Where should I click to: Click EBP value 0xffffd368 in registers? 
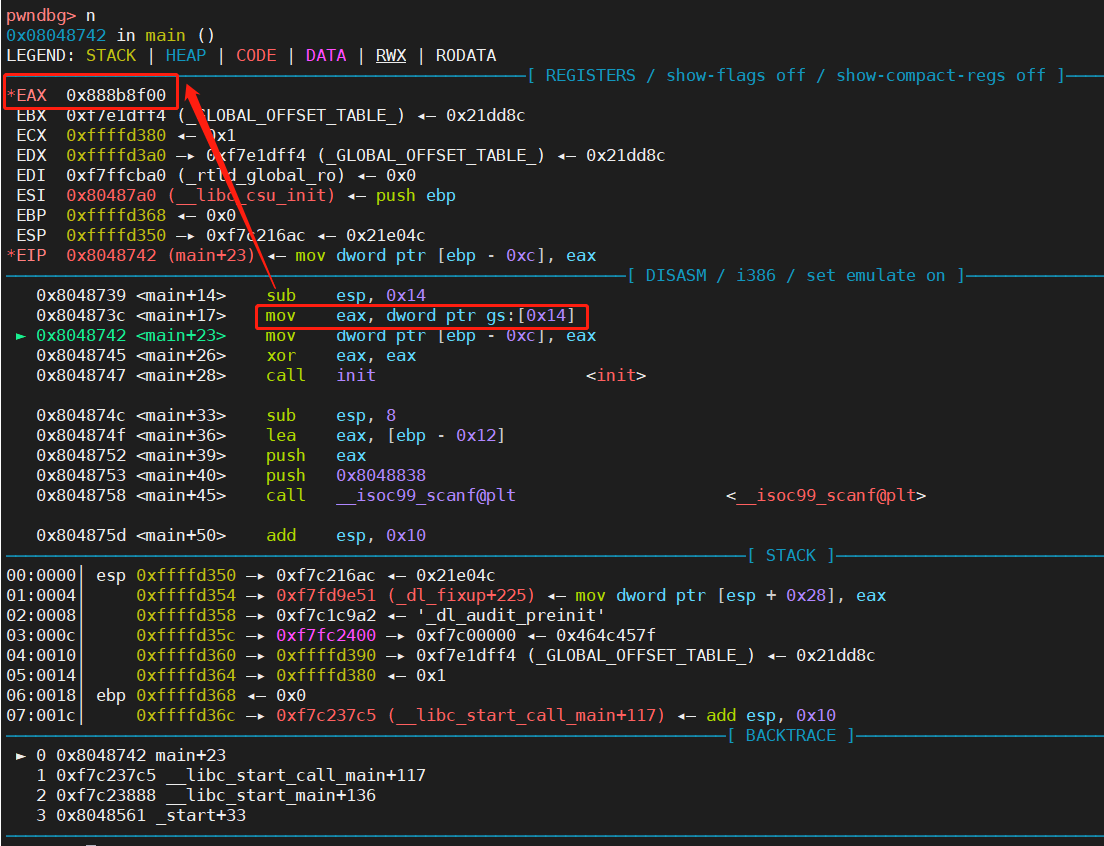point(116,215)
